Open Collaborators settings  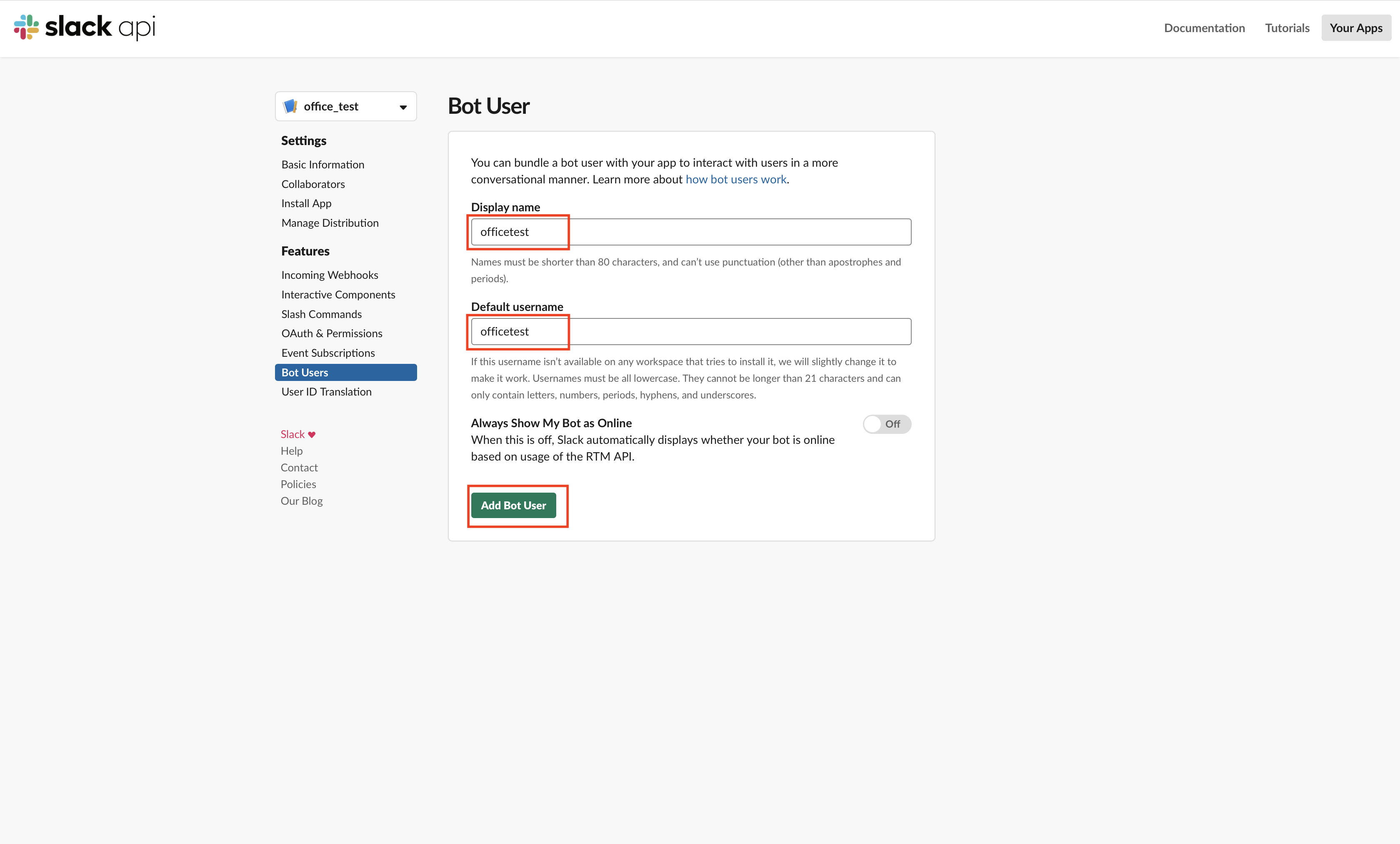pos(313,184)
